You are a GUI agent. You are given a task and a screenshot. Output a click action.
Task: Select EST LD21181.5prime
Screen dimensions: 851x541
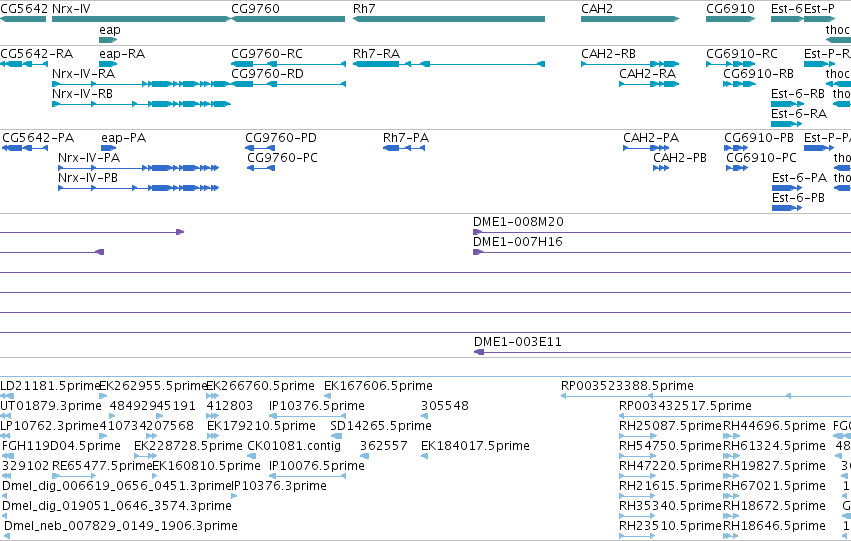50,386
